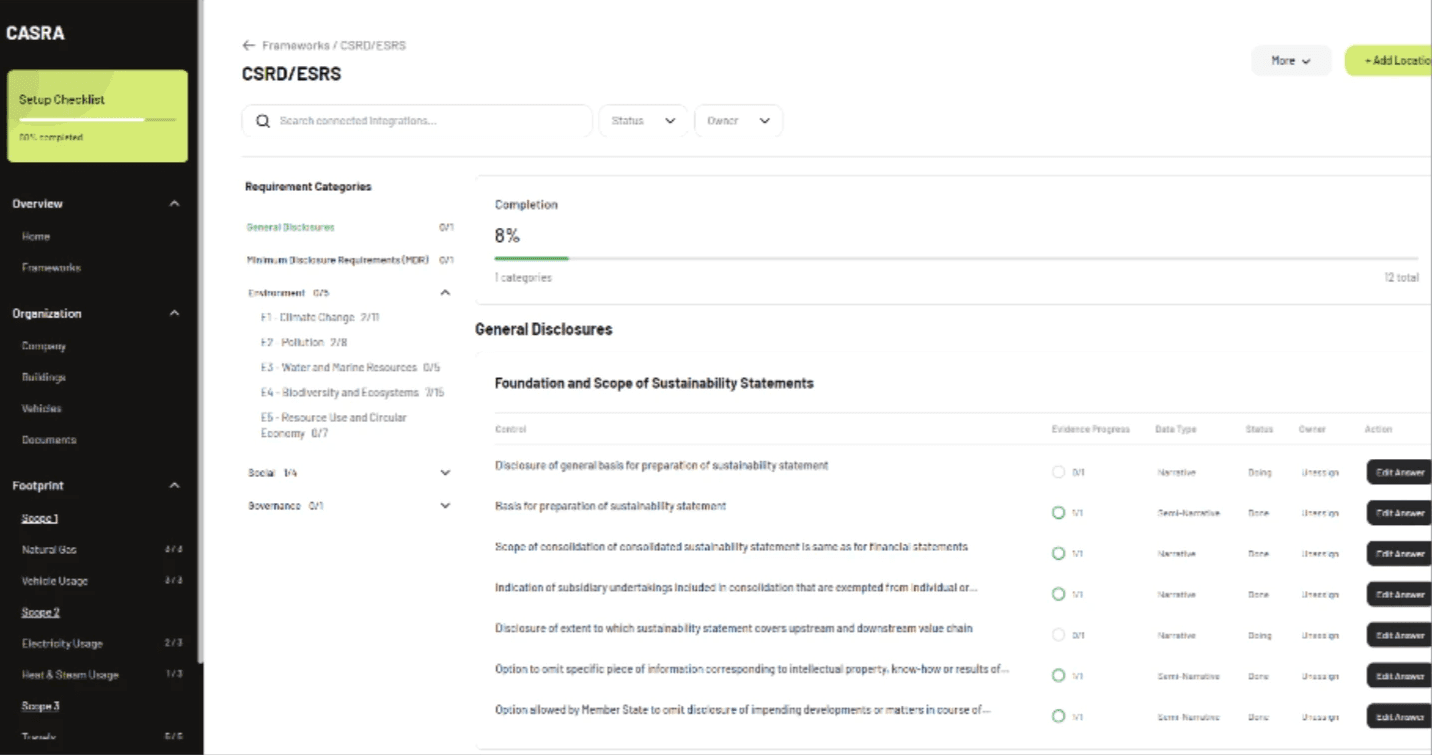The width and height of the screenshot is (1432, 755).
Task: Click the Setup Checklist progress bar
Action: [x=97, y=120]
